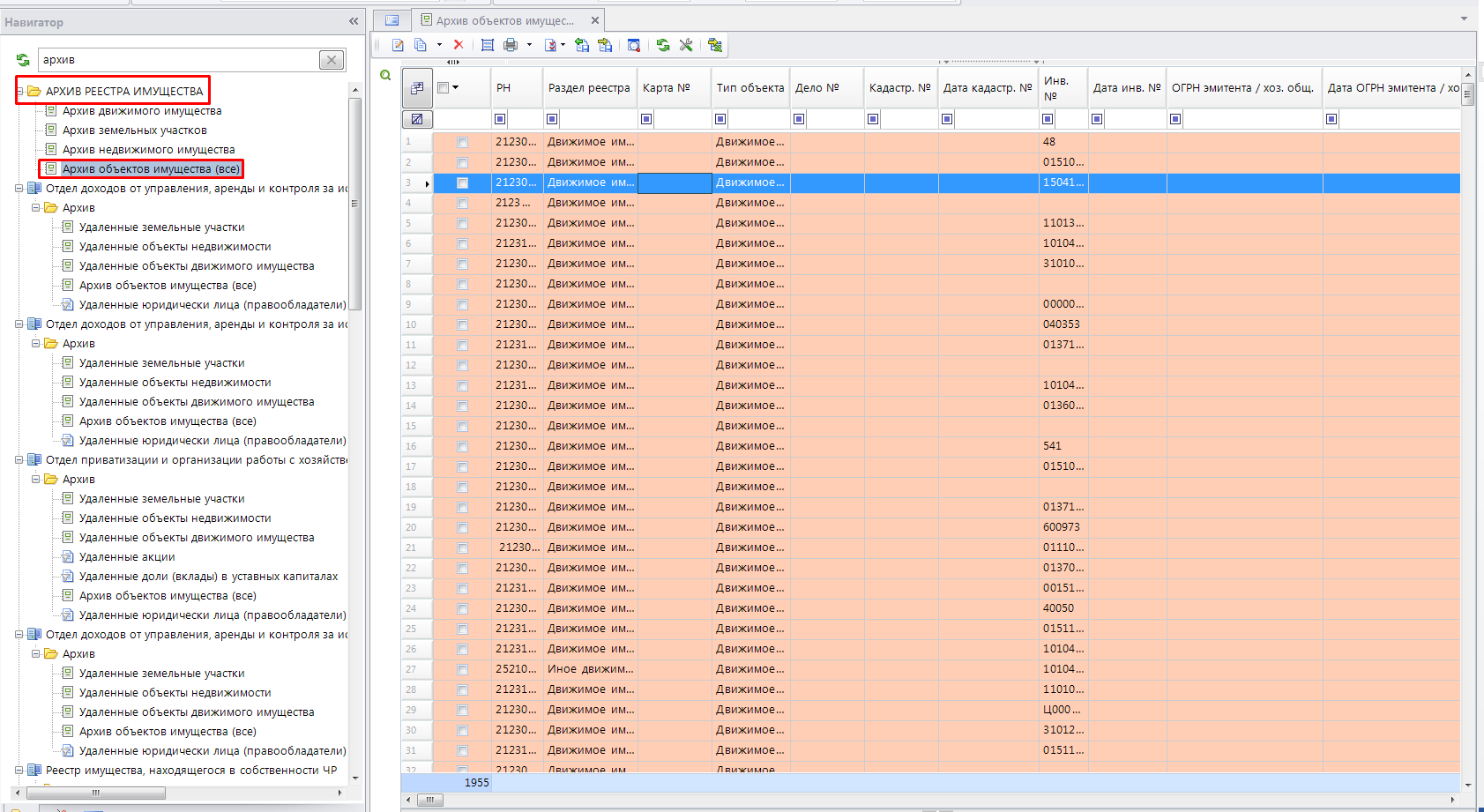Image resolution: width=1484 pixels, height=812 pixels.
Task: Sort by the Дата инв. № column header
Action: [1127, 87]
